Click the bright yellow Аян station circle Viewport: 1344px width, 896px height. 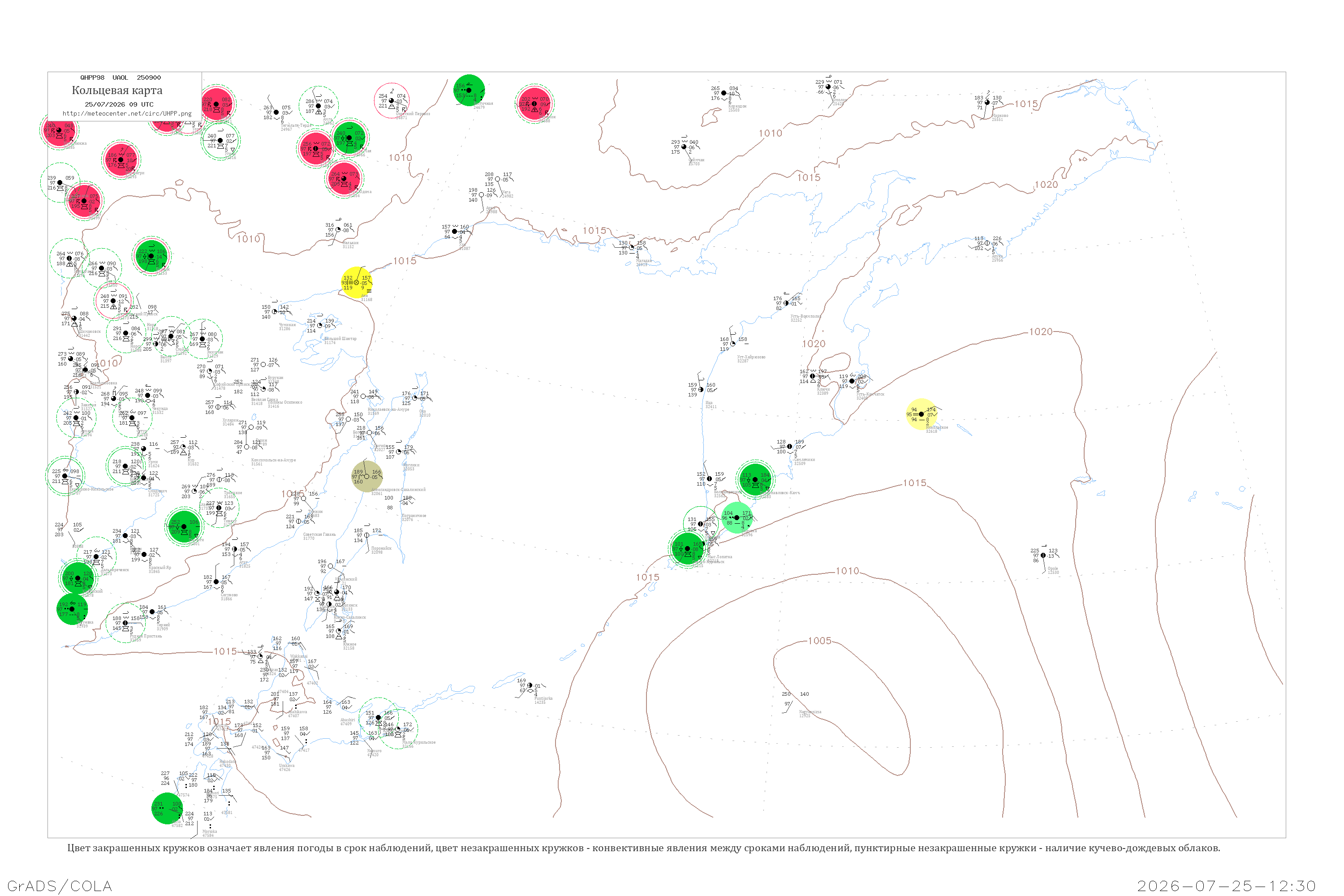pos(357,282)
